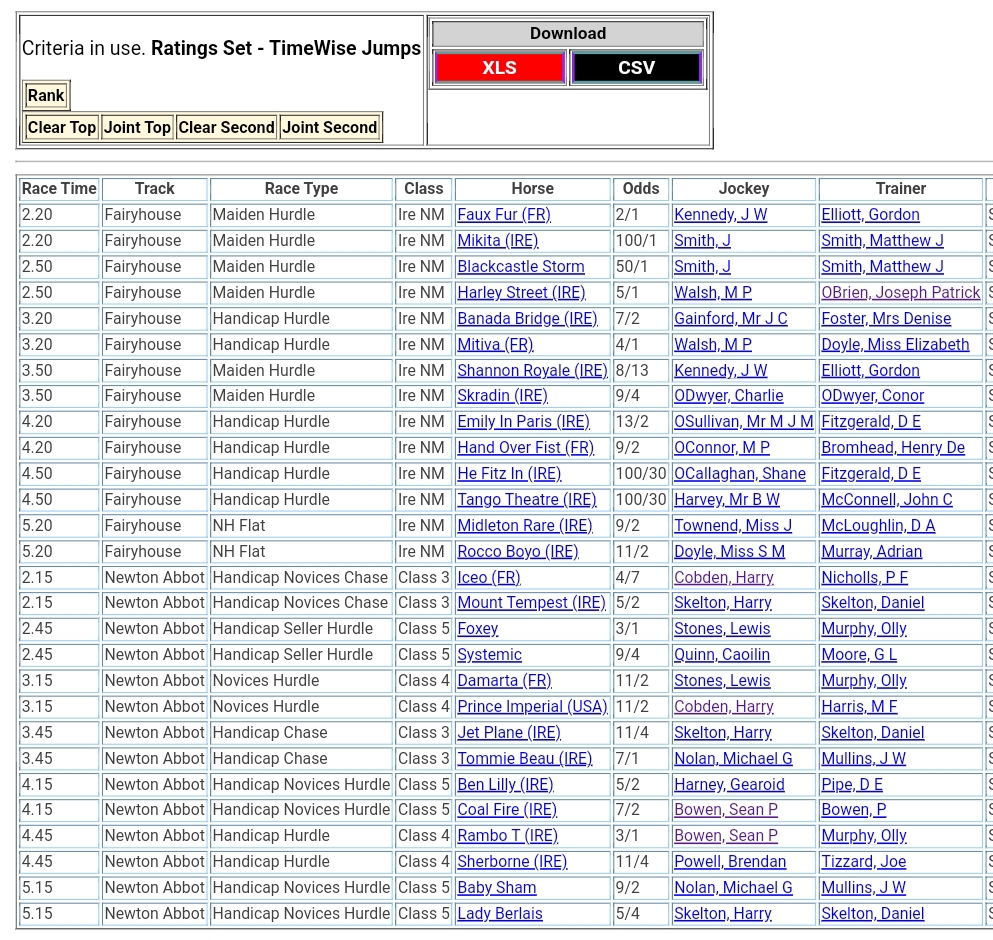Click the Clear Top button
The height and width of the screenshot is (940, 993).
click(x=62, y=127)
